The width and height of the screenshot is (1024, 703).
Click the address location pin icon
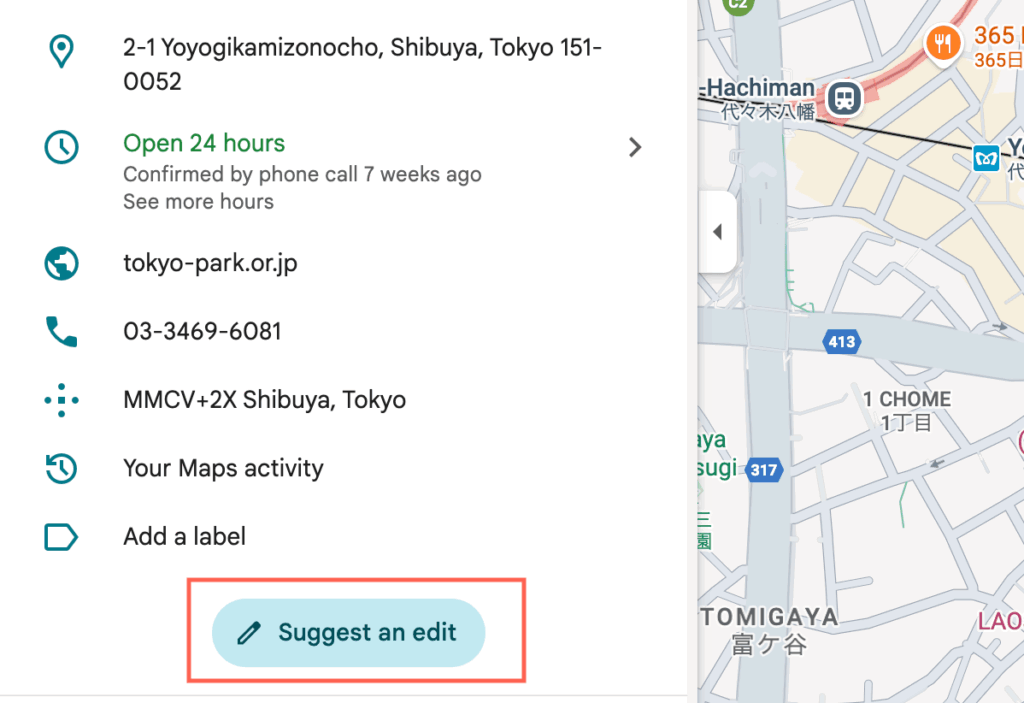click(61, 50)
